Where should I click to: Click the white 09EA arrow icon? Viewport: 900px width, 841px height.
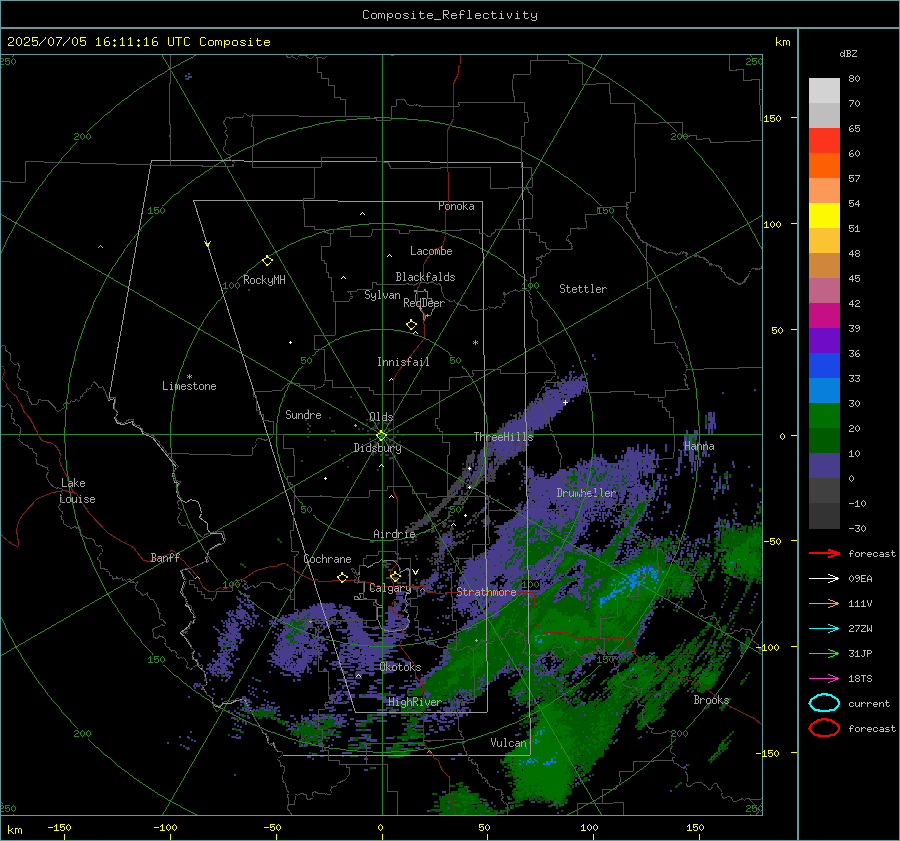824,578
